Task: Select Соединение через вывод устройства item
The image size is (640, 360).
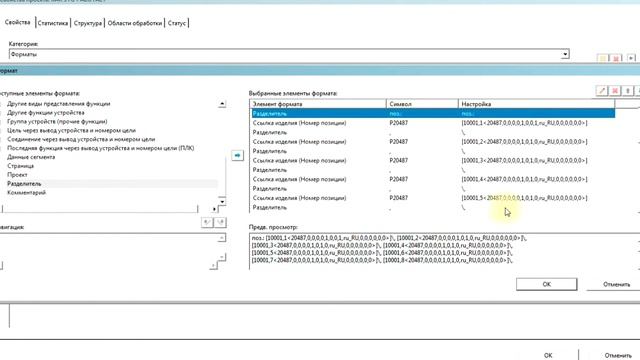Action: coord(81,139)
